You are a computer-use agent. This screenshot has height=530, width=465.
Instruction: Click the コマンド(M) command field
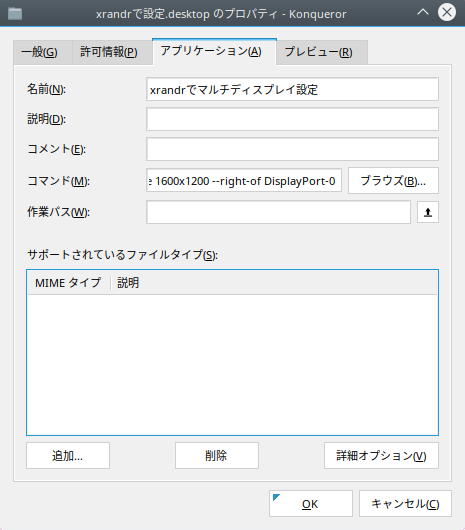tap(244, 180)
